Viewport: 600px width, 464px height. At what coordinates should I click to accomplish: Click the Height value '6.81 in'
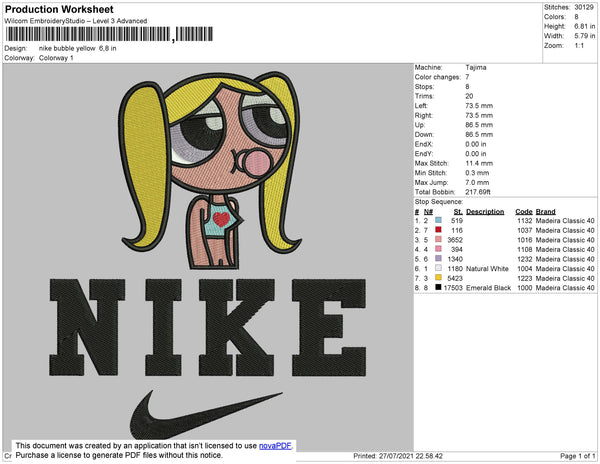(584, 26)
